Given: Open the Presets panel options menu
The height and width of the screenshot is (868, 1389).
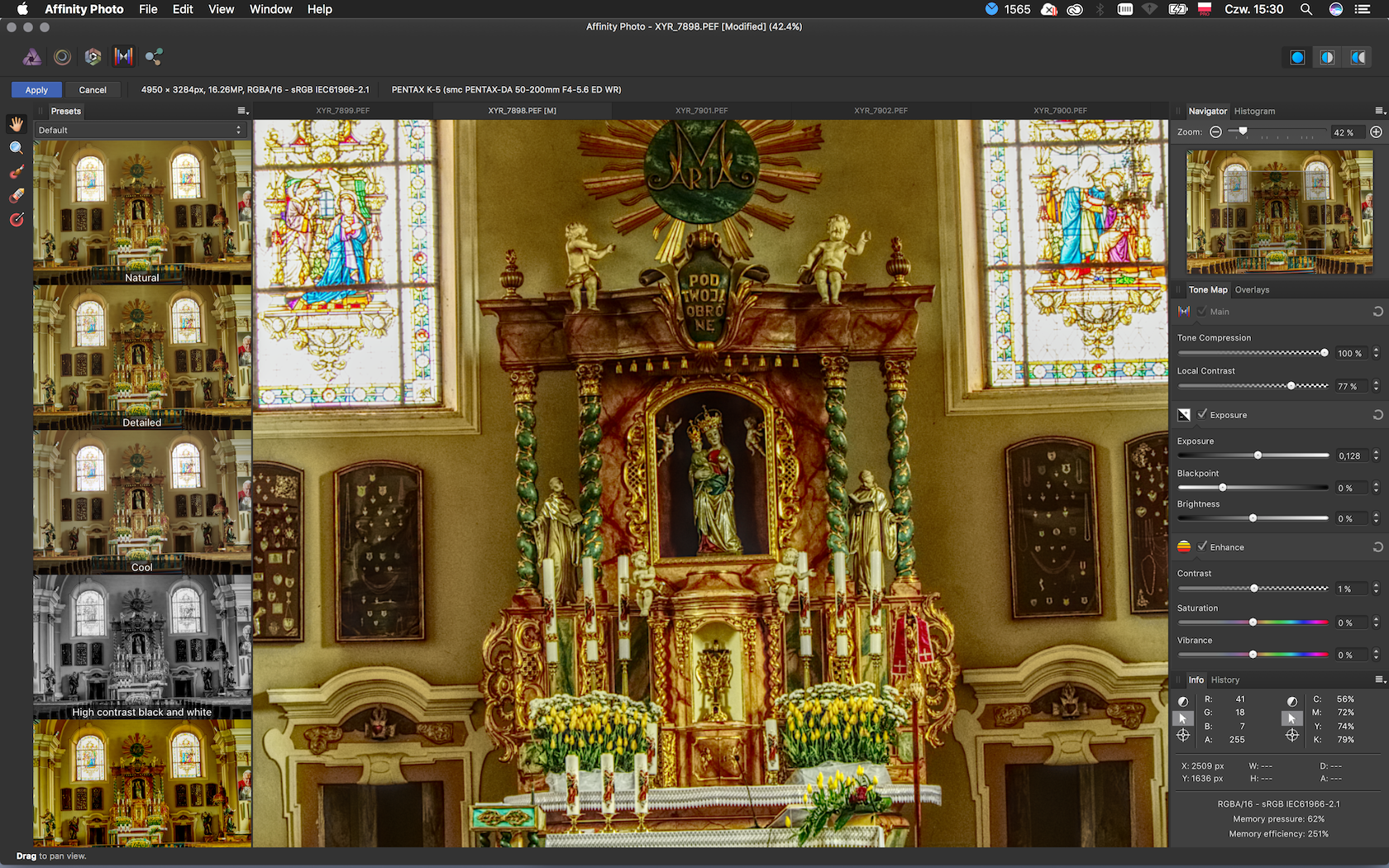Looking at the screenshot, I should [242, 111].
